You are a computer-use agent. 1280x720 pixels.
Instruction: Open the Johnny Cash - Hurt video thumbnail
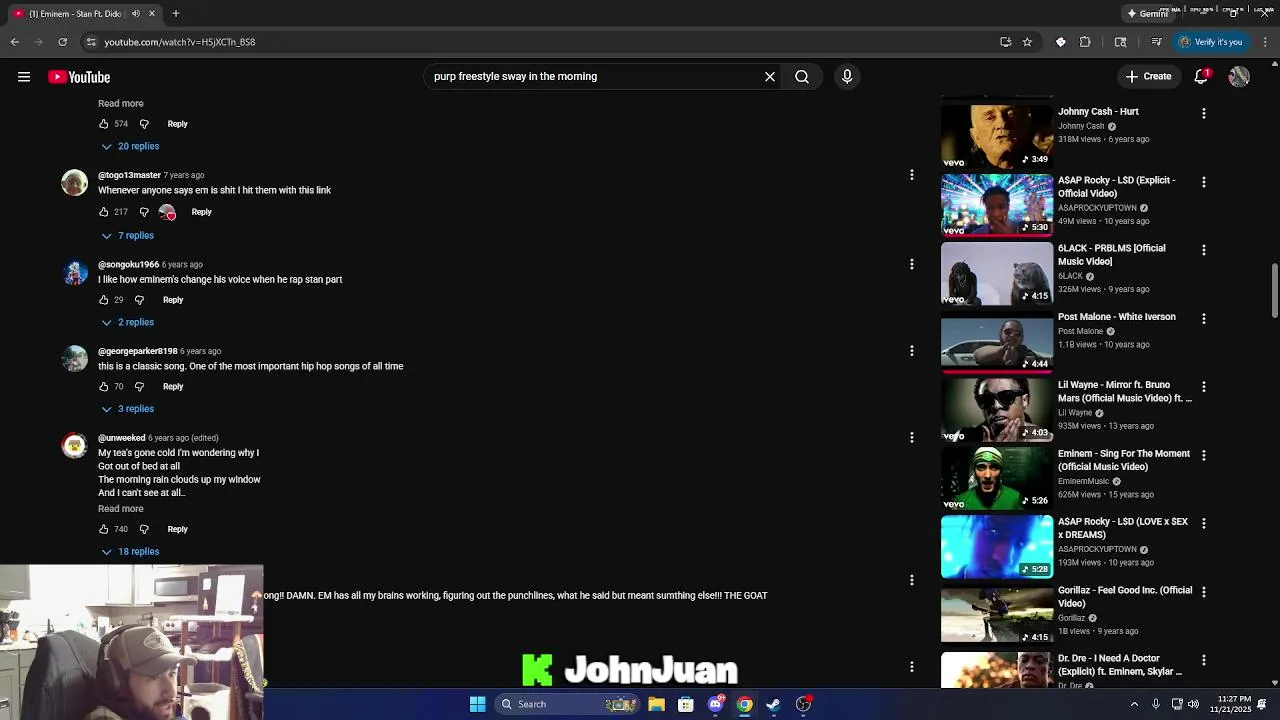[997, 135]
